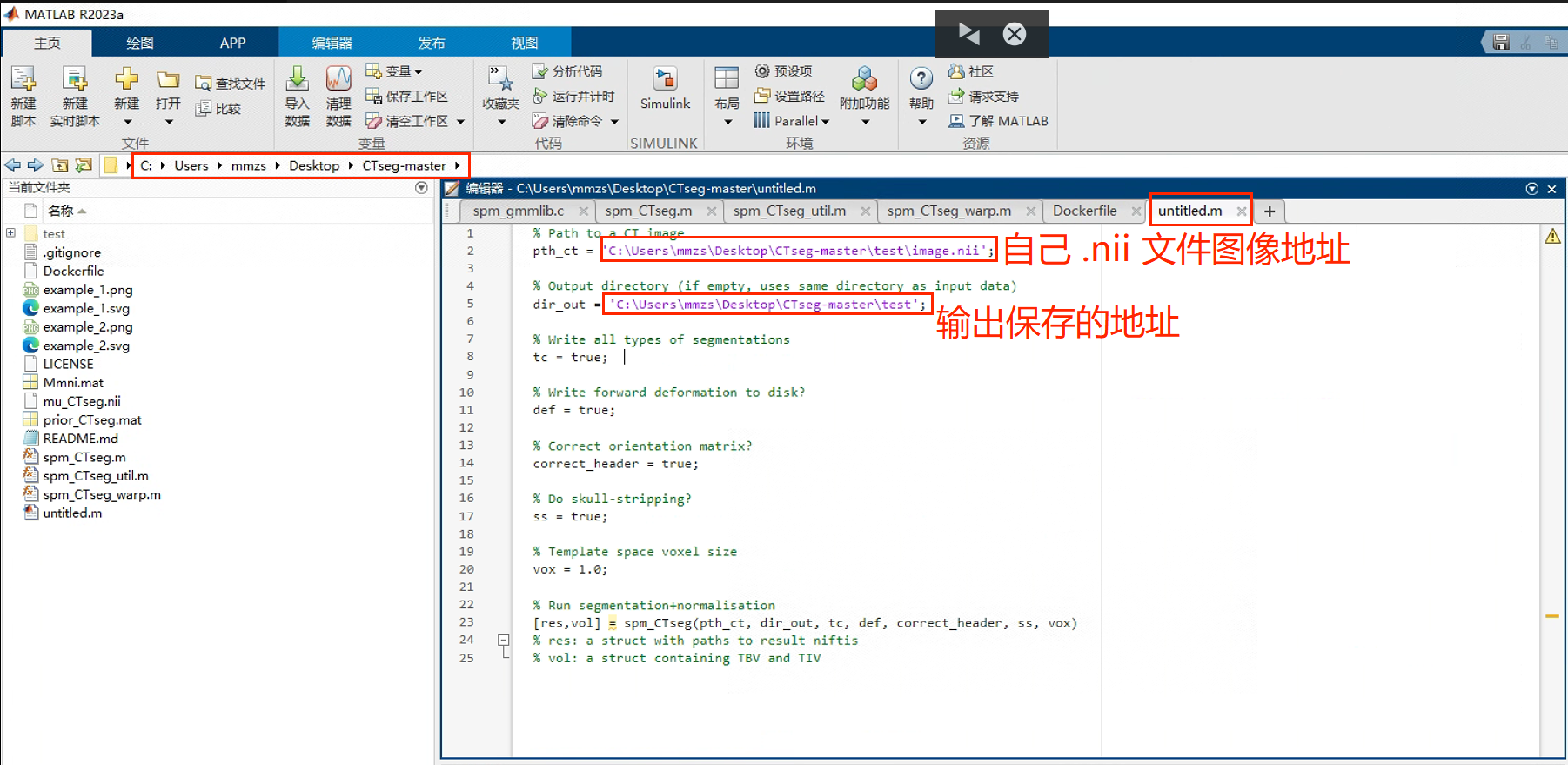Expand the 变量 dropdown

click(x=419, y=72)
